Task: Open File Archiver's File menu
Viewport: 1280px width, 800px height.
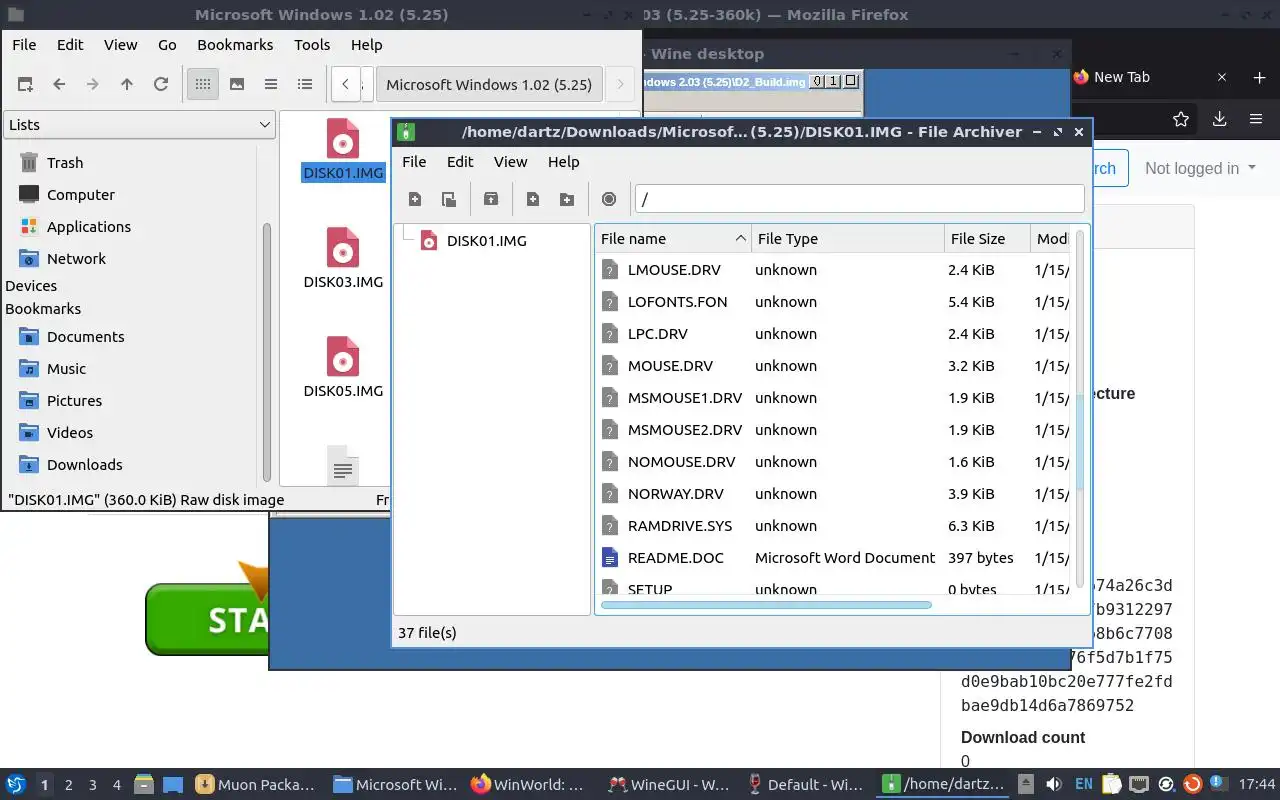Action: point(414,162)
